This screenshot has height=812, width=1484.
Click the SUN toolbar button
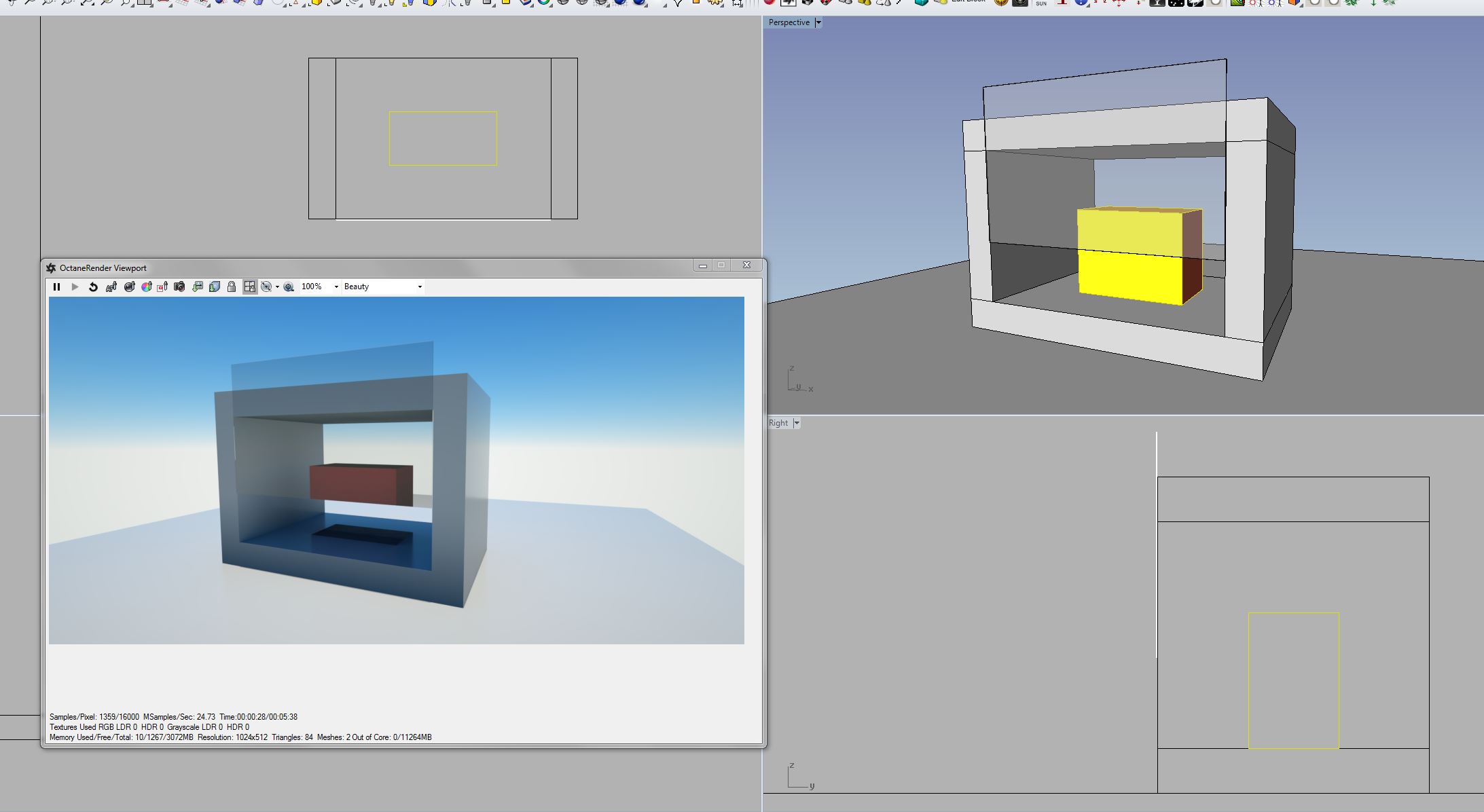(x=1041, y=3)
